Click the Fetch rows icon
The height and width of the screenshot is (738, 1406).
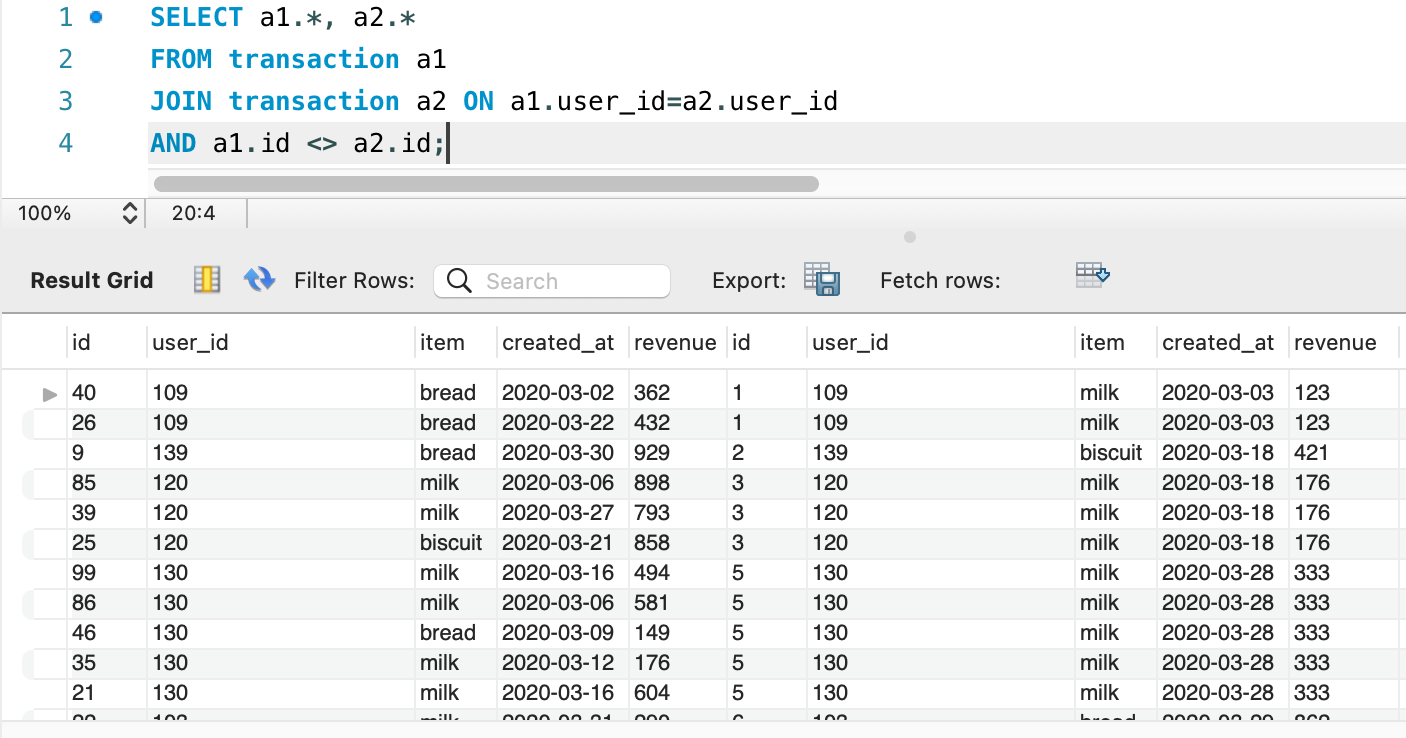point(1092,275)
